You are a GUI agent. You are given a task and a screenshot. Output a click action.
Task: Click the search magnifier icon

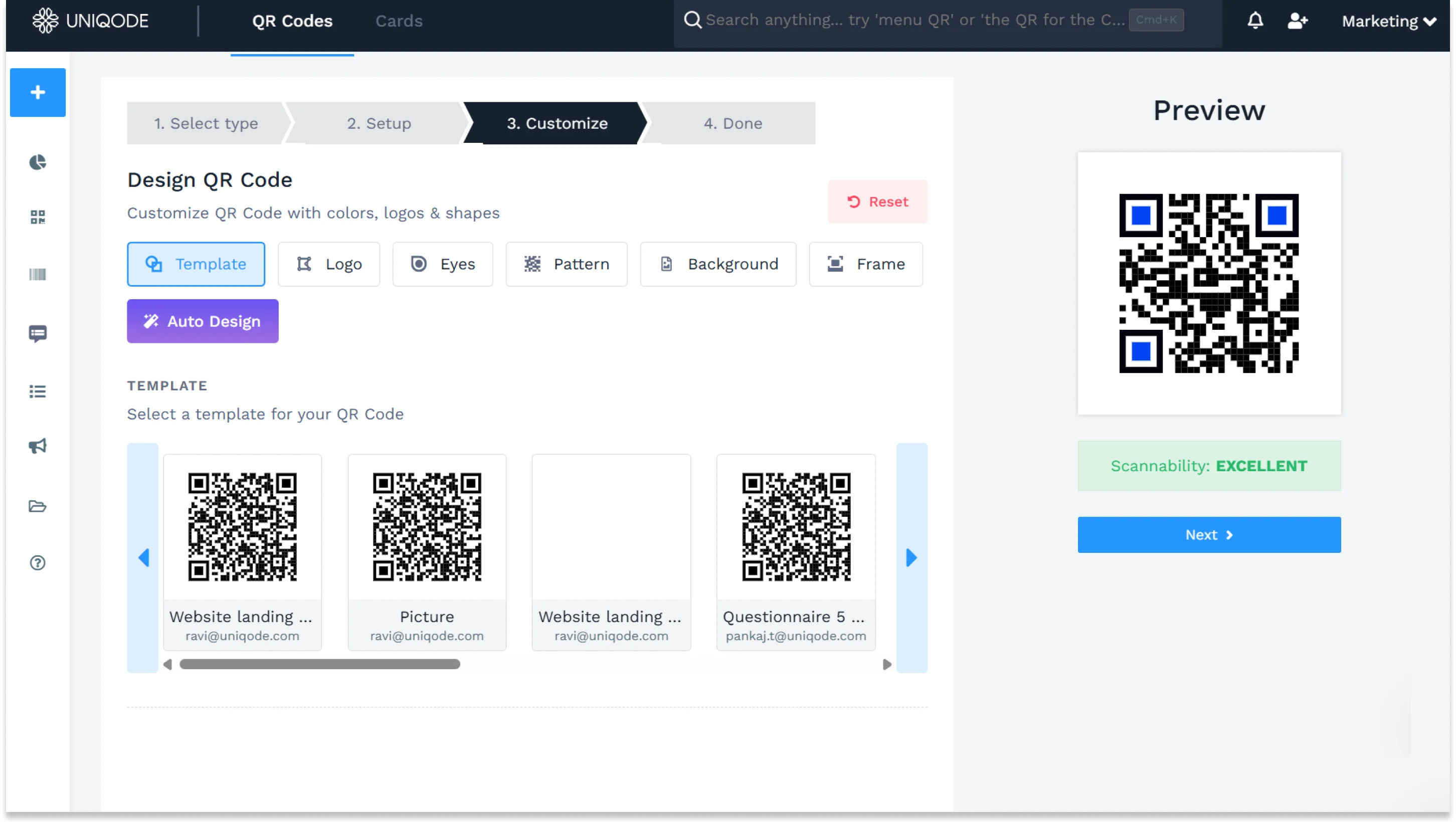(692, 20)
